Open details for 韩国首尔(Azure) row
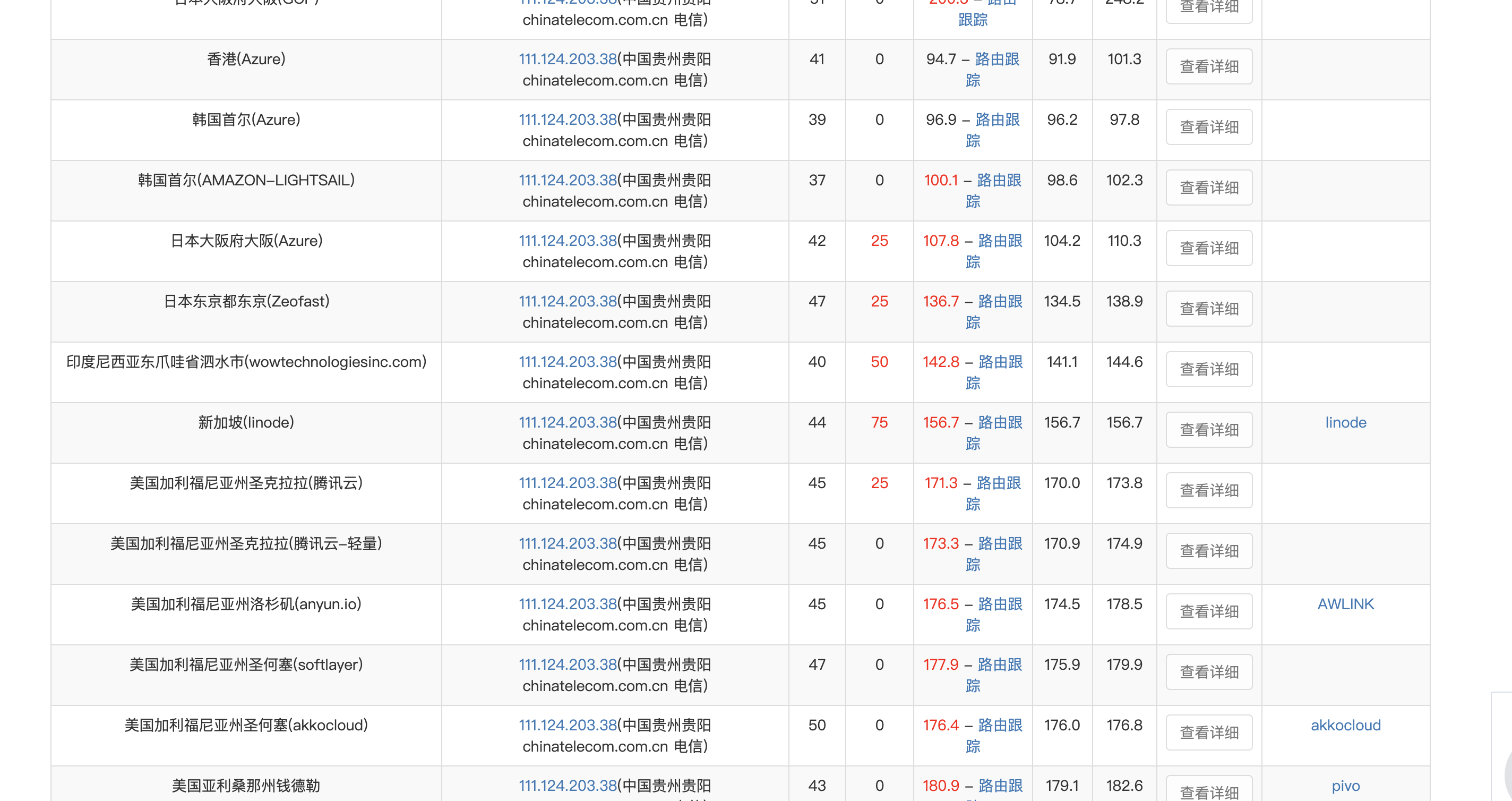Image resolution: width=1512 pixels, height=801 pixels. point(1208,127)
